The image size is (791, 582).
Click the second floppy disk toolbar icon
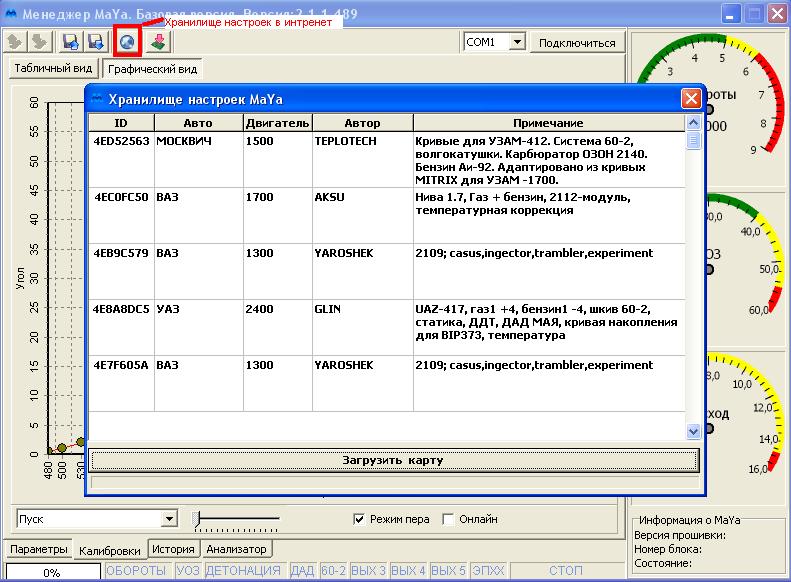(96, 42)
